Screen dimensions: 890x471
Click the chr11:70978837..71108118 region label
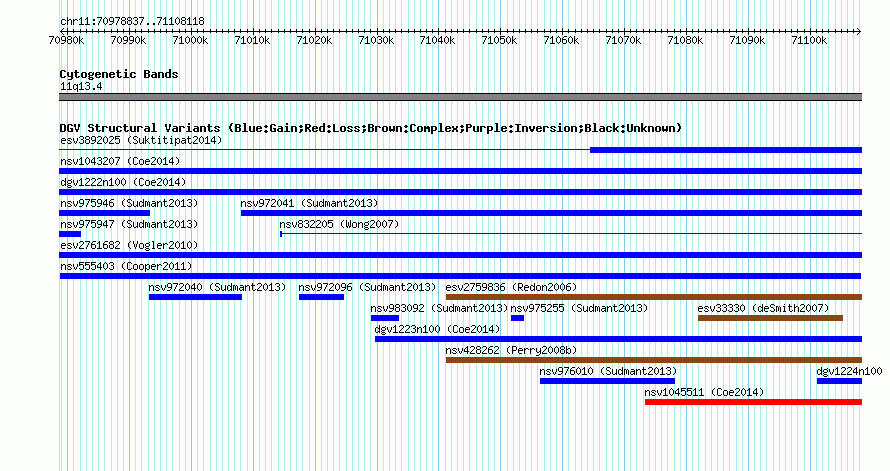tap(132, 22)
